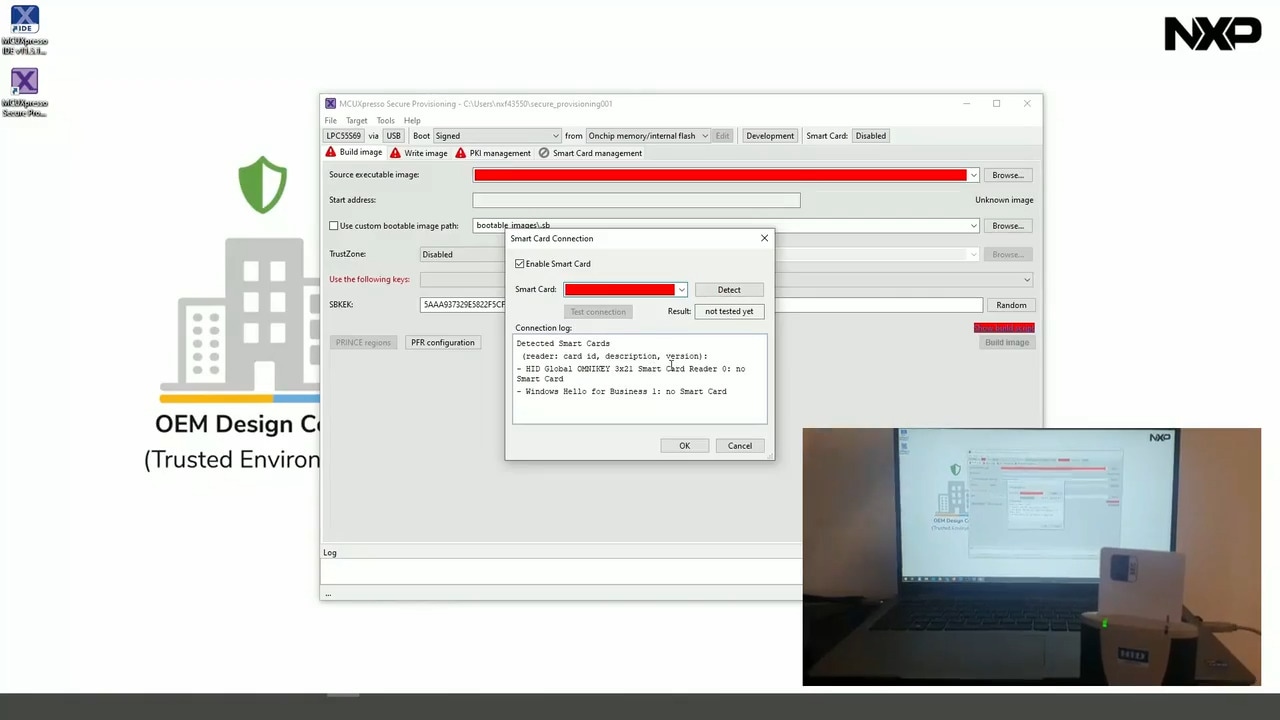Screen dimensions: 1280x720
Task: Click the Build image warning icon
Action: tap(331, 153)
